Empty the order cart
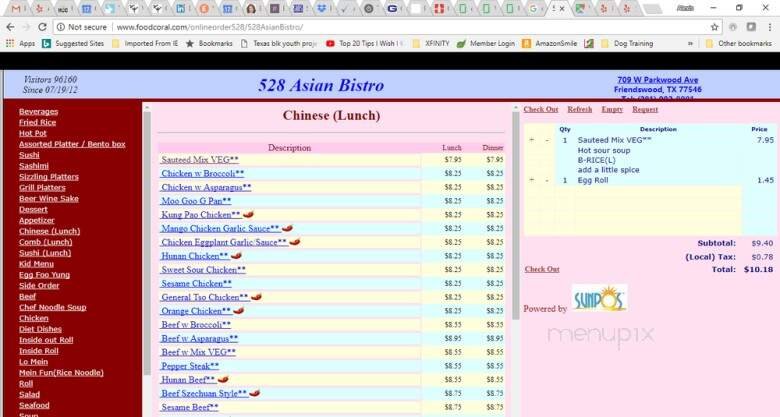 [611, 109]
